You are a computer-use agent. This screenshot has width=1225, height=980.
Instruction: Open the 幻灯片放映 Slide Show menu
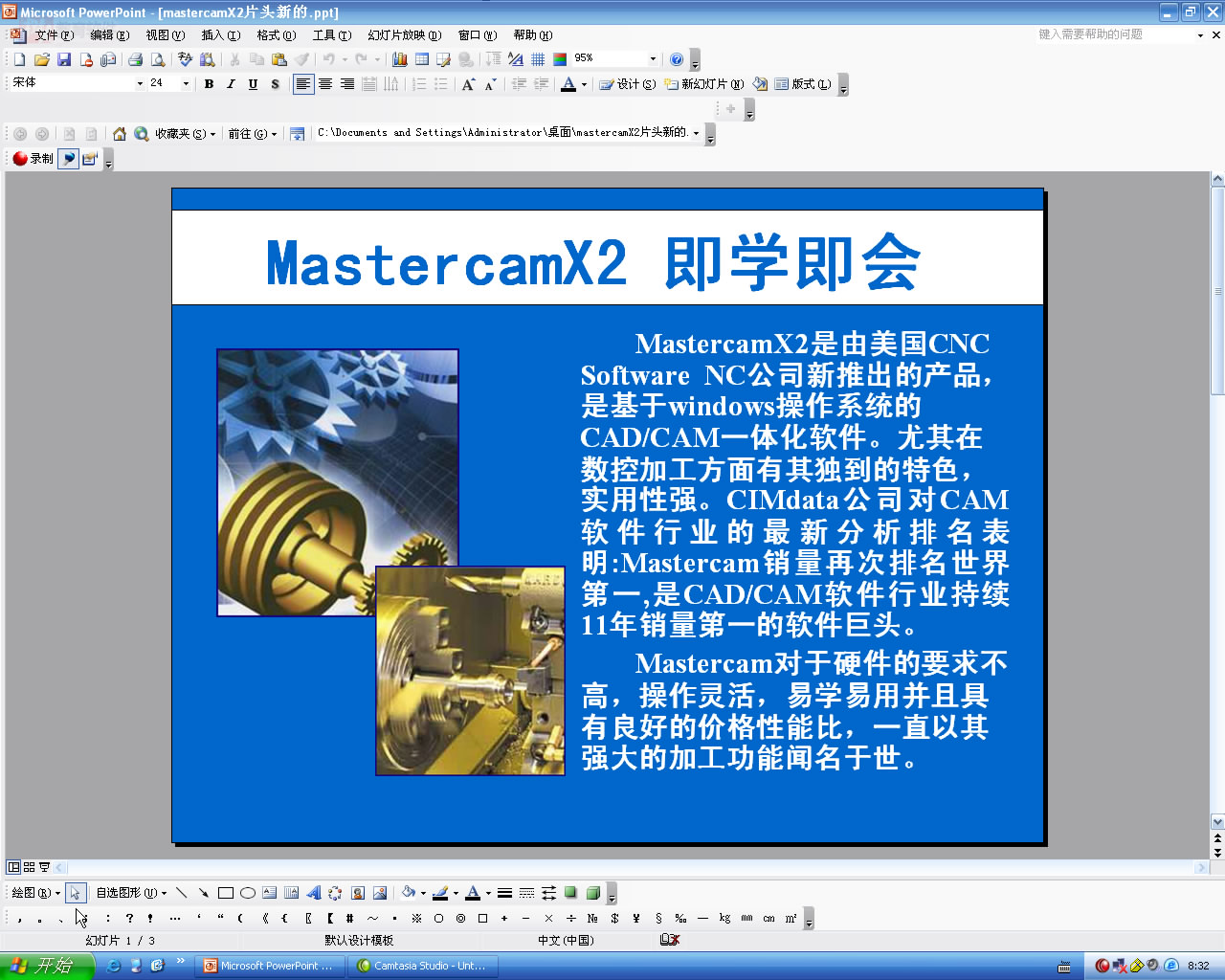point(404,35)
